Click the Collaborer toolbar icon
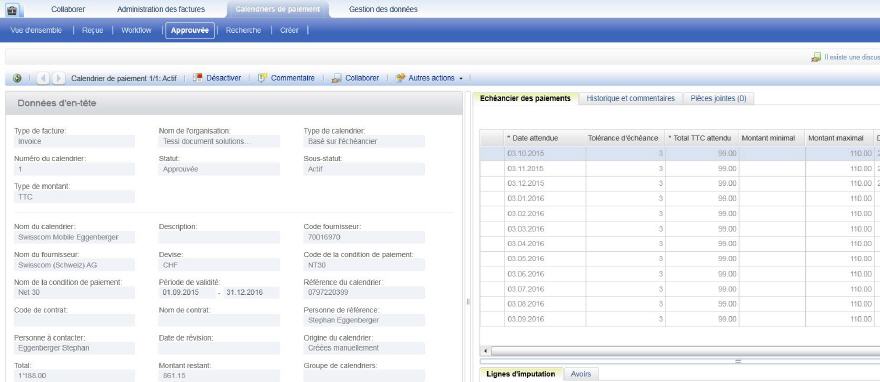Image resolution: width=880 pixels, height=382 pixels. (x=336, y=79)
